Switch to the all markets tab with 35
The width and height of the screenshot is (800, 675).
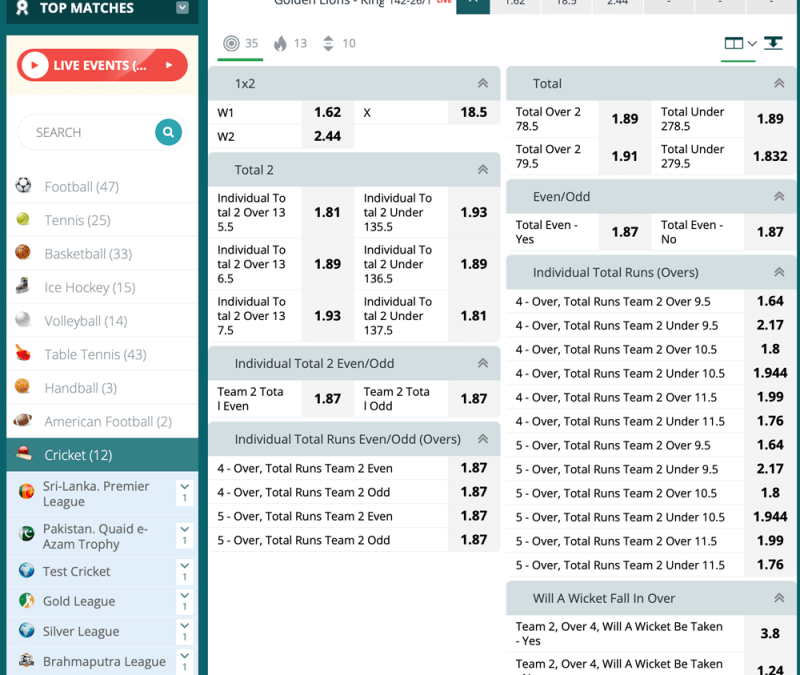(x=241, y=43)
